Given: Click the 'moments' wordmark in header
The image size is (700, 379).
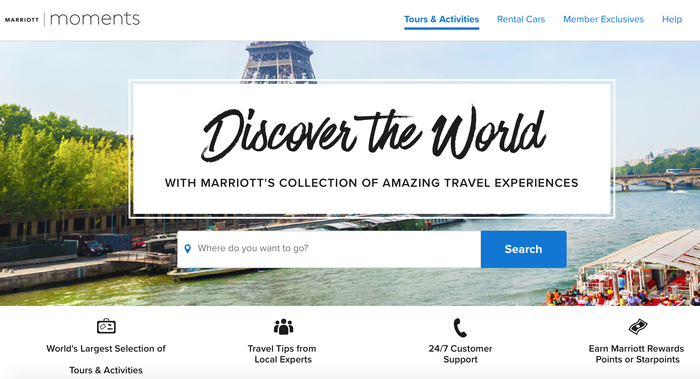Looking at the screenshot, I should tap(95, 19).
